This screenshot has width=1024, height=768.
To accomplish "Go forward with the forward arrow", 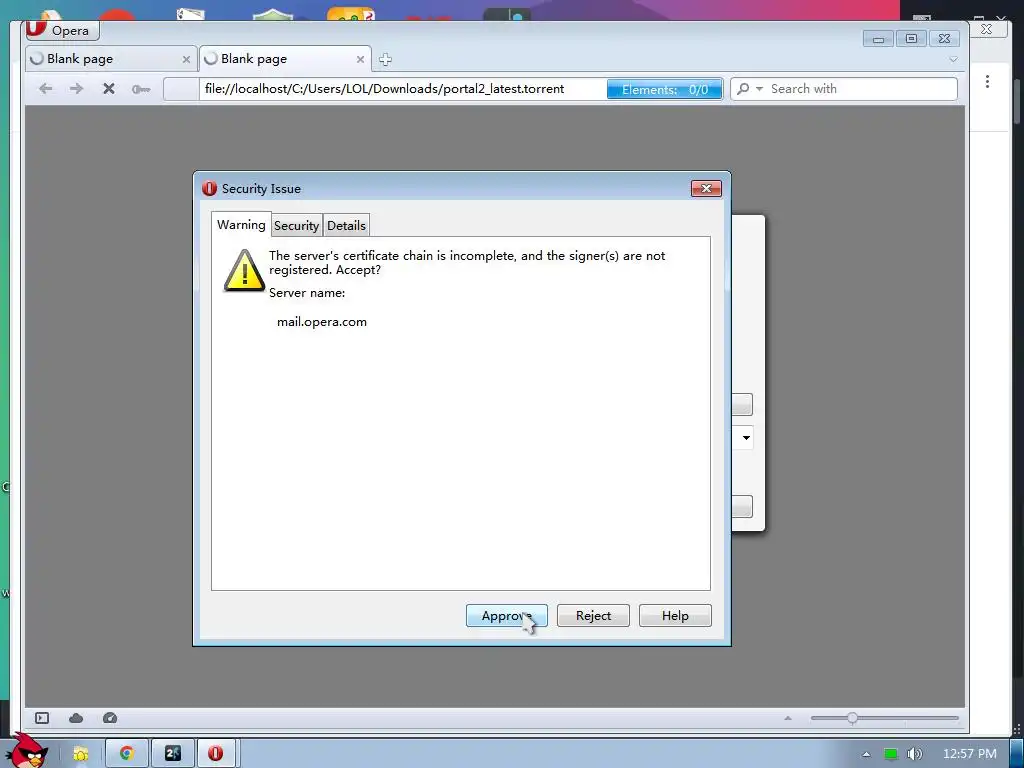I will tap(76, 88).
